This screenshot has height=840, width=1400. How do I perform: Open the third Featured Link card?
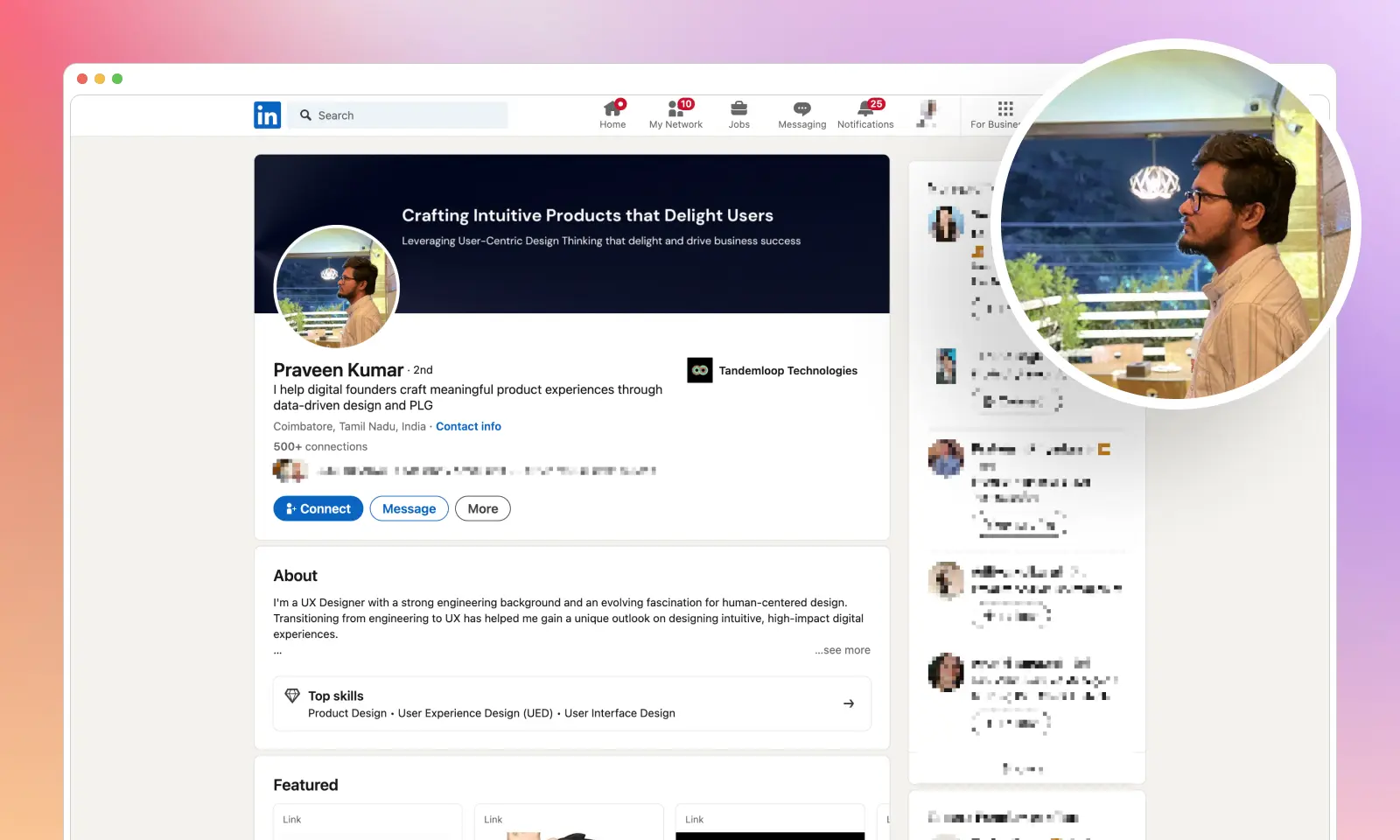[770, 822]
